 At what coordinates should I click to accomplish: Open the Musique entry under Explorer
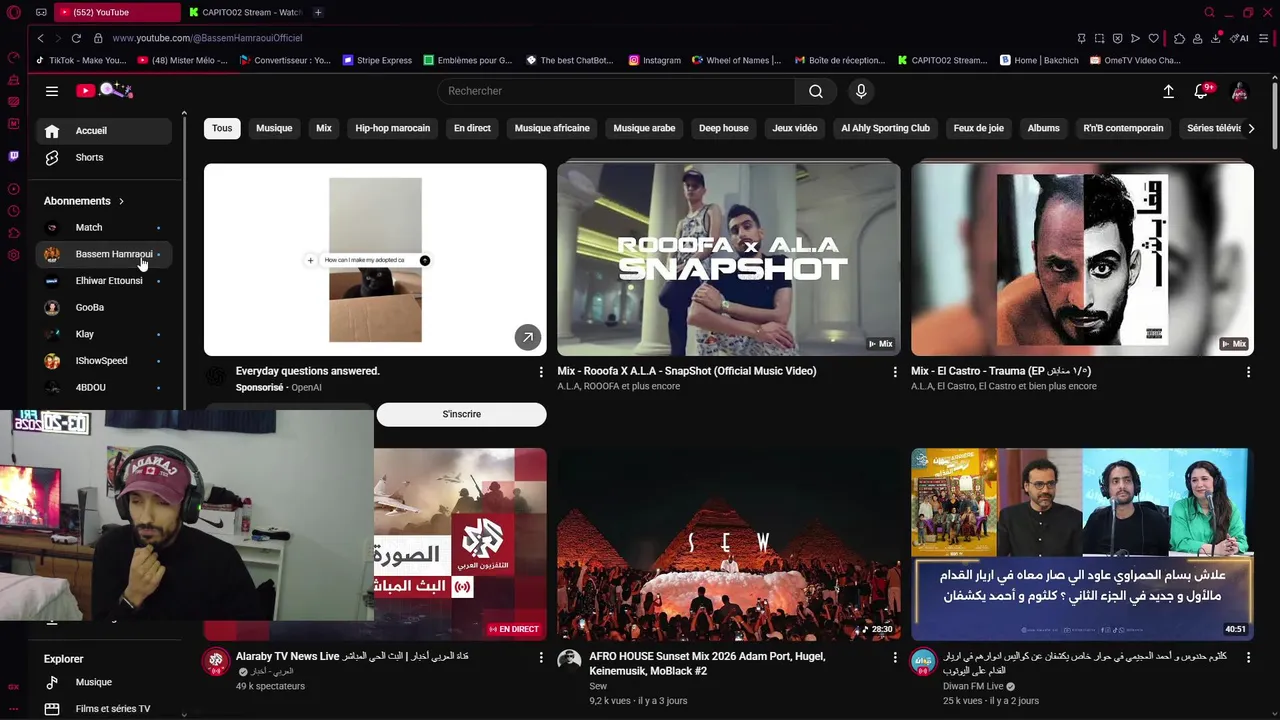pos(104,682)
